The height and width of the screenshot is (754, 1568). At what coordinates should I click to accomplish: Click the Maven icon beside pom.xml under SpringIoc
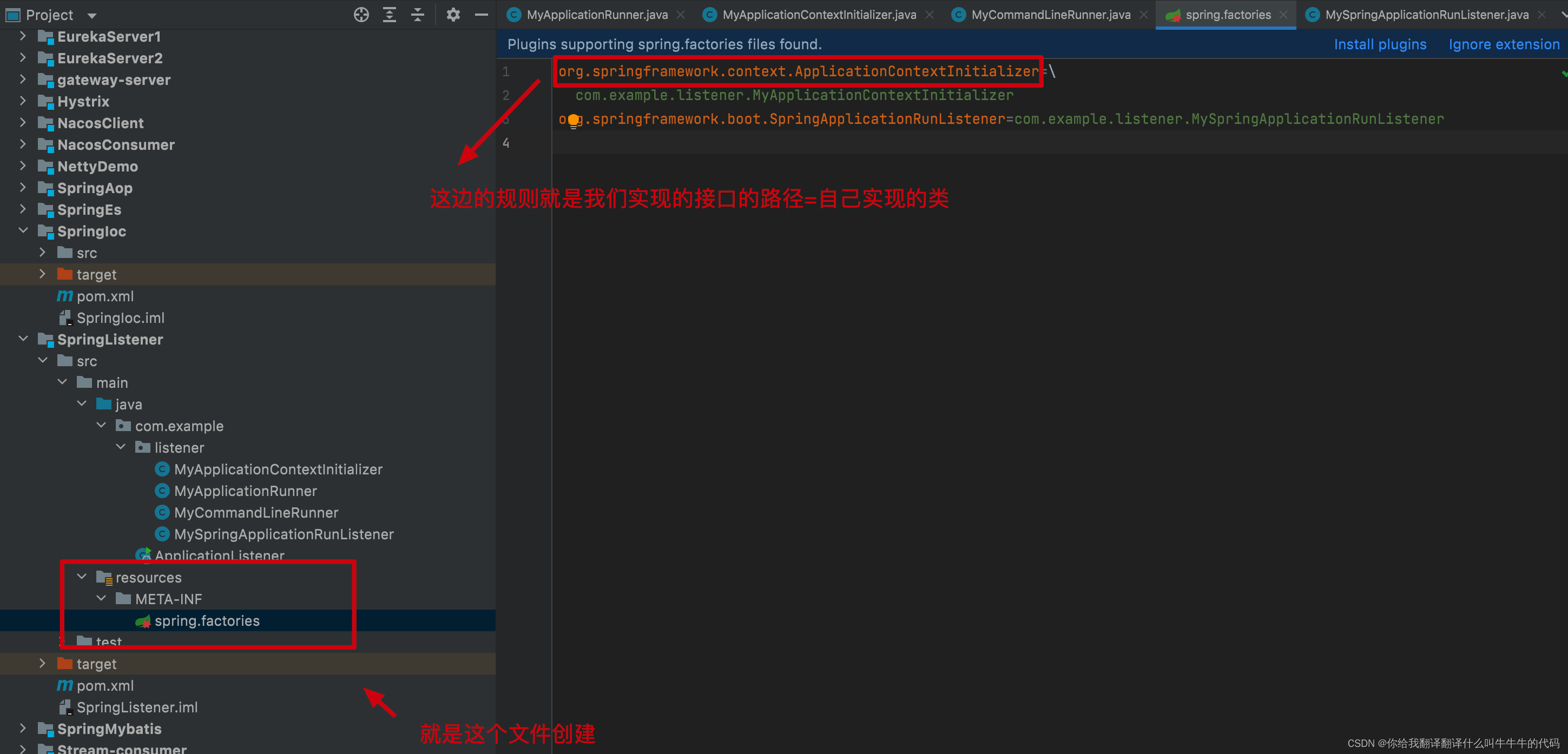tap(65, 296)
